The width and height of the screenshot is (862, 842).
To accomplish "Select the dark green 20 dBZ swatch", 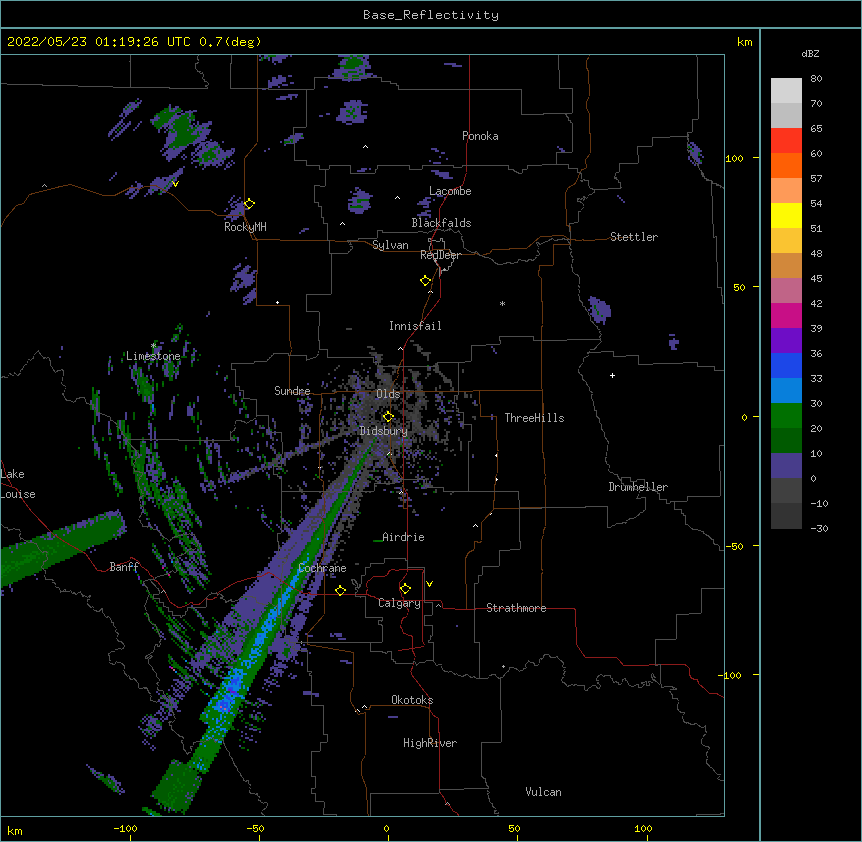I will click(786, 440).
